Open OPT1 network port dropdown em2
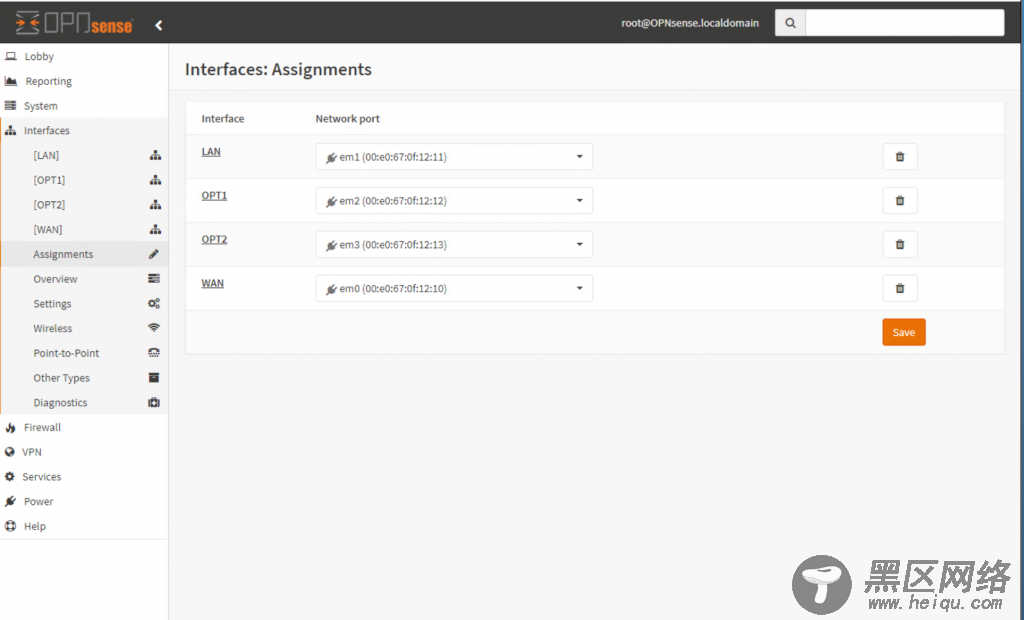 [x=454, y=201]
